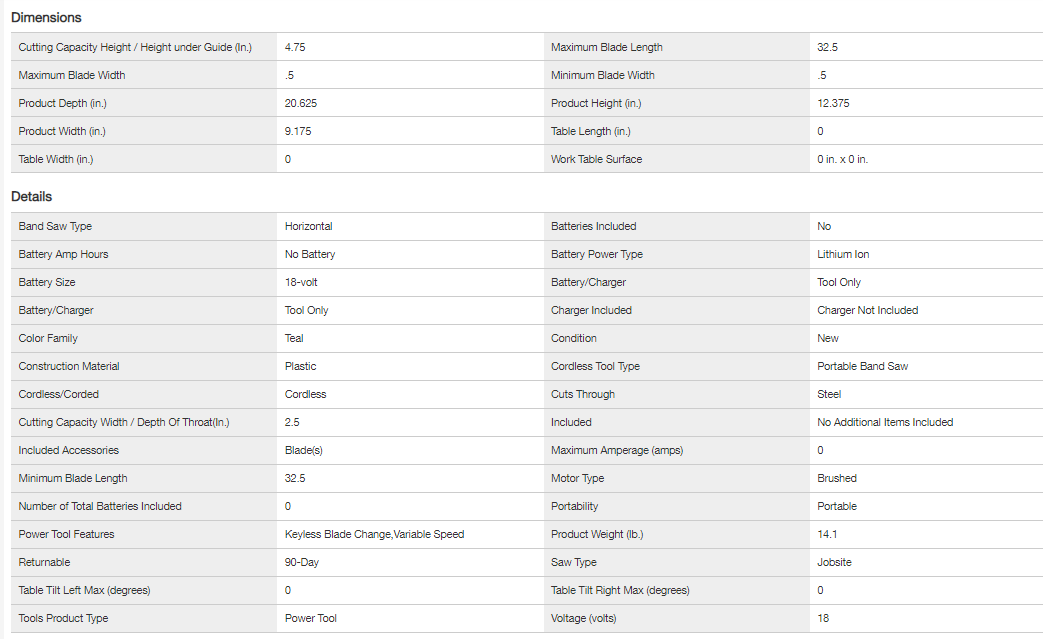This screenshot has height=639, width=1043.
Task: Click the Cuts Through Steel value
Action: click(829, 394)
